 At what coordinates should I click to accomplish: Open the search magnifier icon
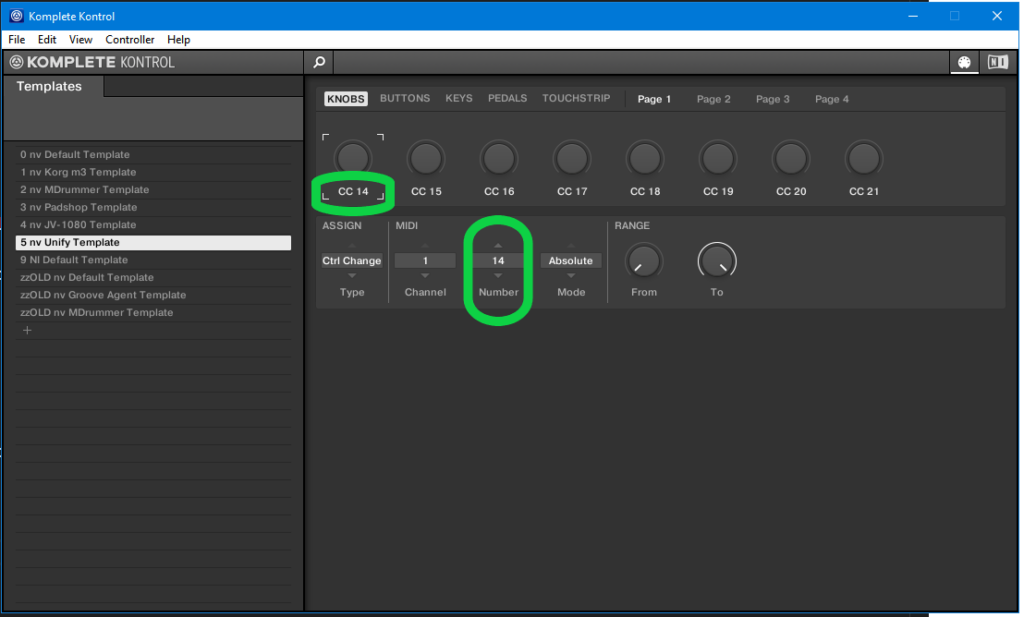(319, 62)
